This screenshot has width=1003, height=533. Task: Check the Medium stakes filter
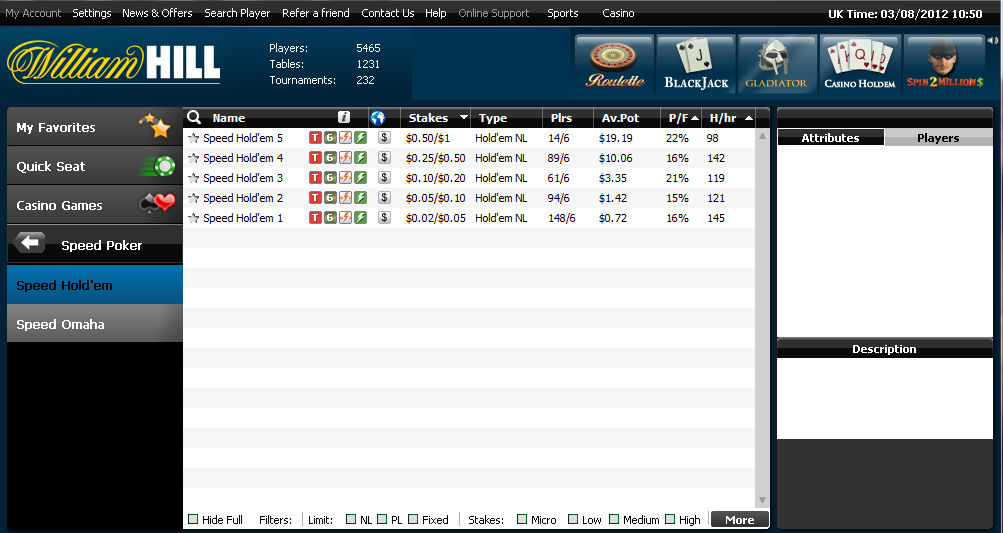tap(614, 519)
